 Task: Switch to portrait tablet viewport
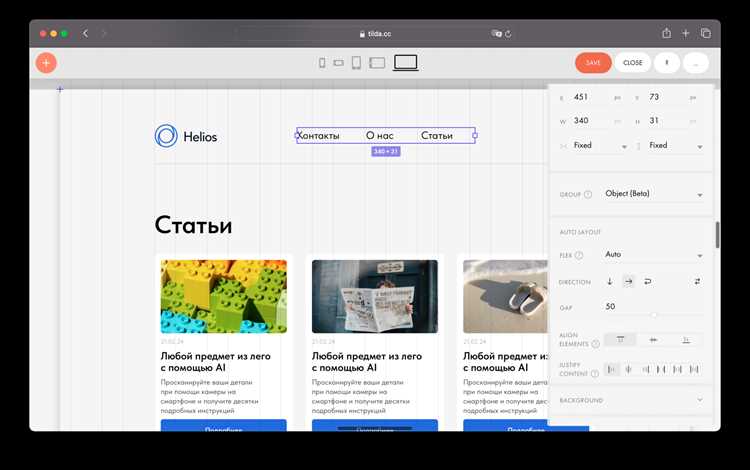click(x=356, y=63)
